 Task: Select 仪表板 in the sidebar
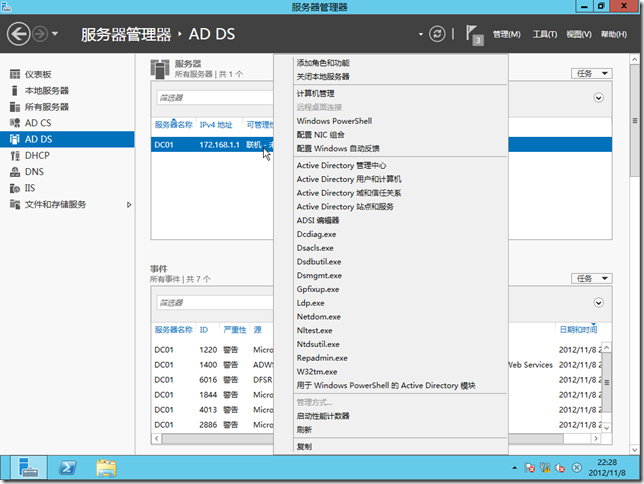(x=67, y=74)
